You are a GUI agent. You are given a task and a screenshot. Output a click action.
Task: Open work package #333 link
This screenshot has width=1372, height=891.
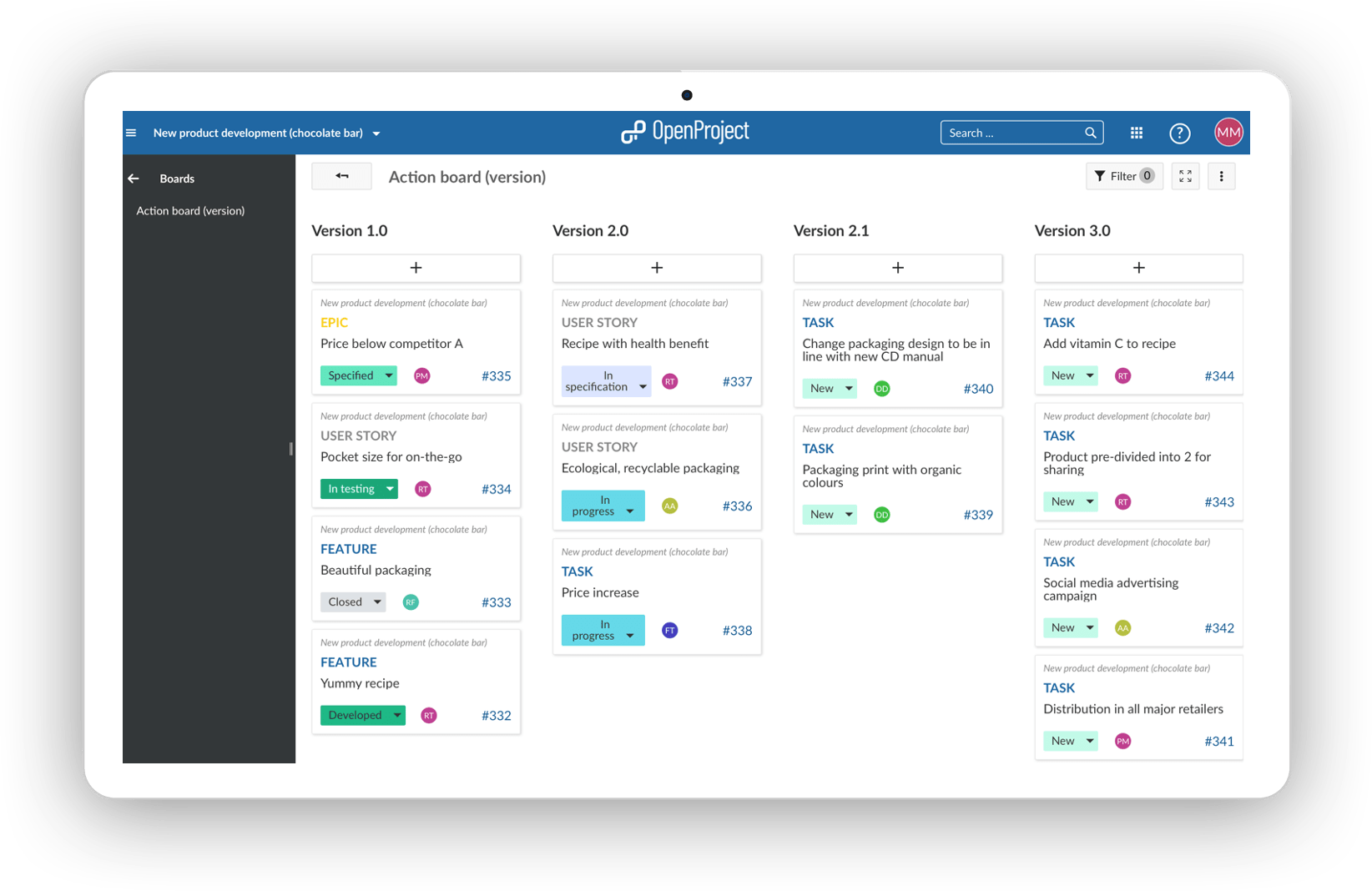click(x=497, y=602)
